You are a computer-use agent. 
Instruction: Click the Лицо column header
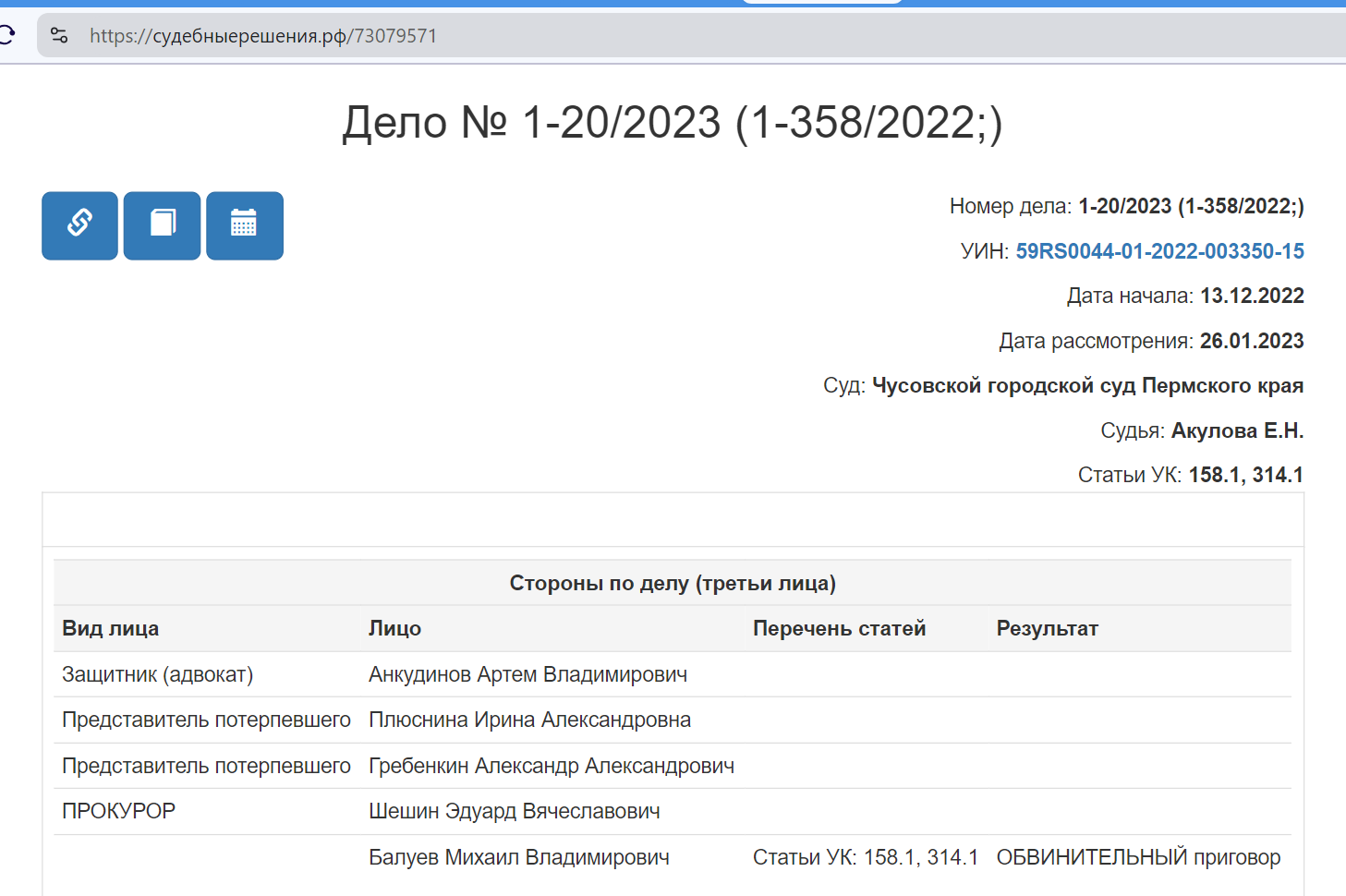coord(394,628)
